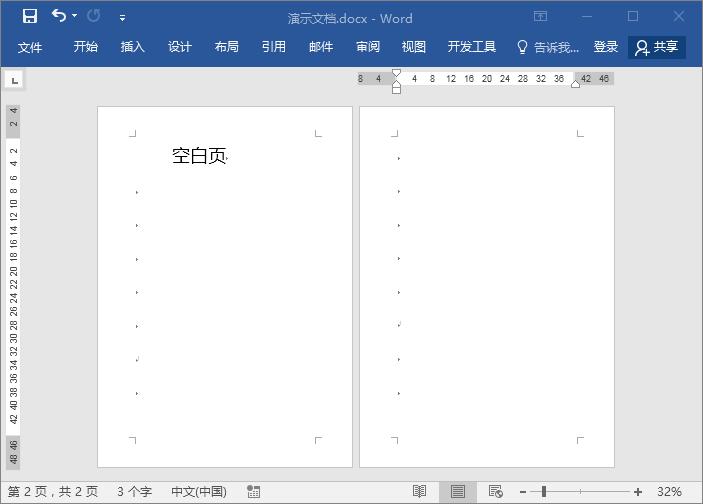The width and height of the screenshot is (703, 504).
Task: Select the 开发工具 tab
Action: coord(472,47)
